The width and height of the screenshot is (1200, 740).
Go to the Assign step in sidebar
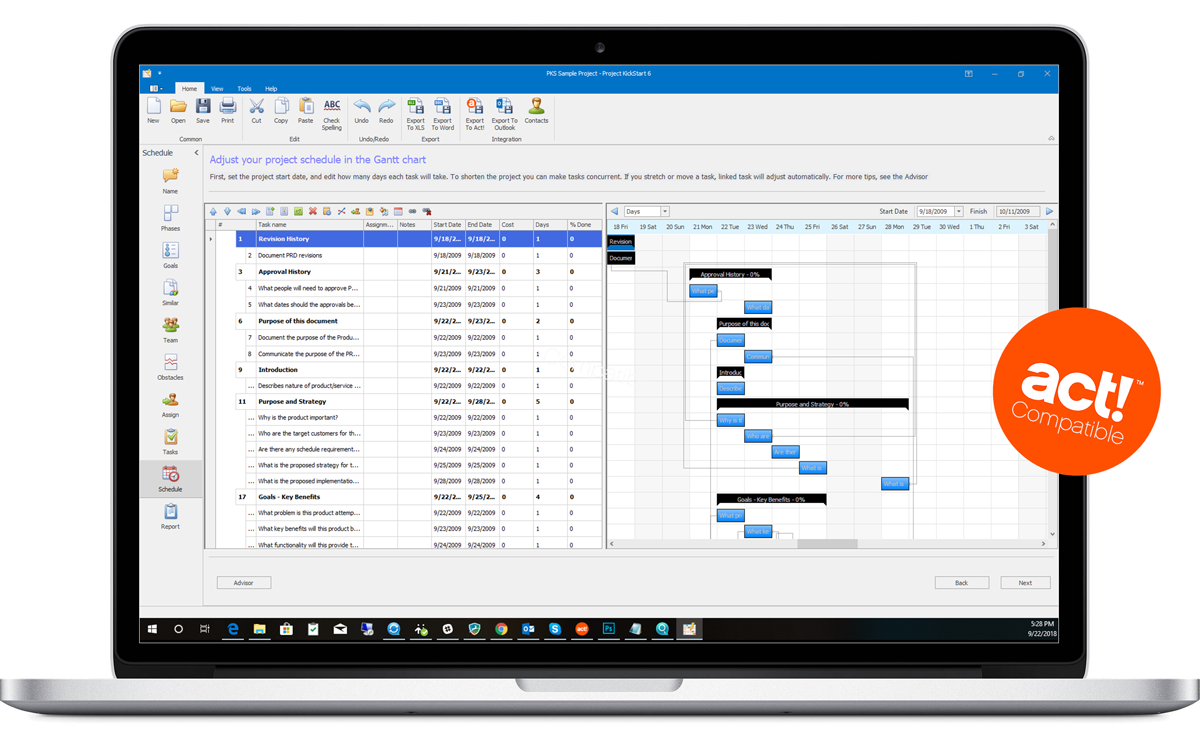[x=171, y=404]
